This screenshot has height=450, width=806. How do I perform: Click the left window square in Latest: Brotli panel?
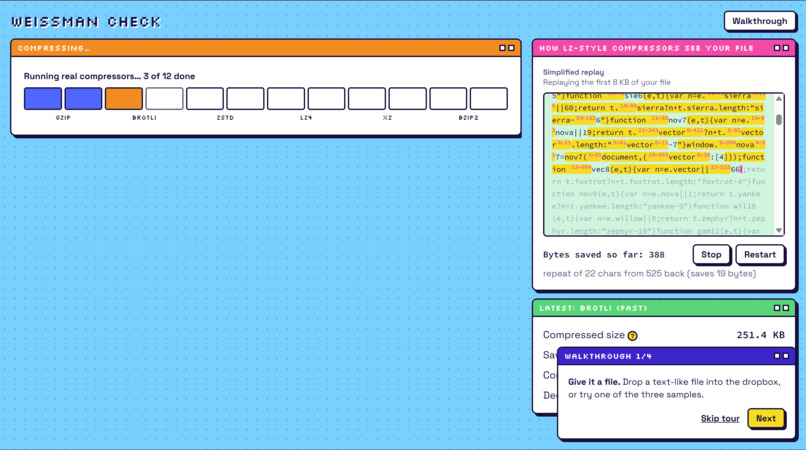777,308
